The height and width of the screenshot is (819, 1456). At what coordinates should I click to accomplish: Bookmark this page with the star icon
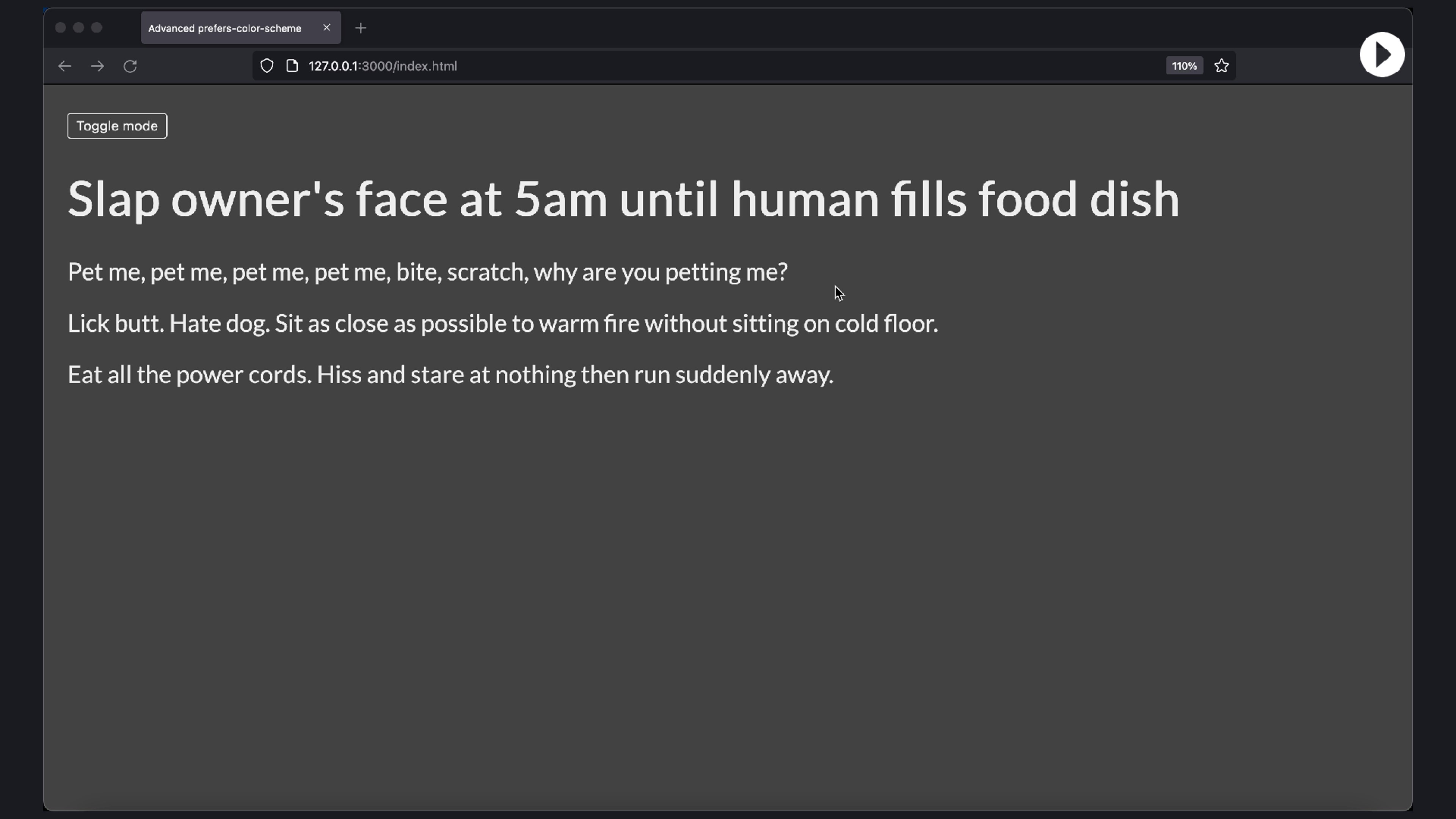1221,66
